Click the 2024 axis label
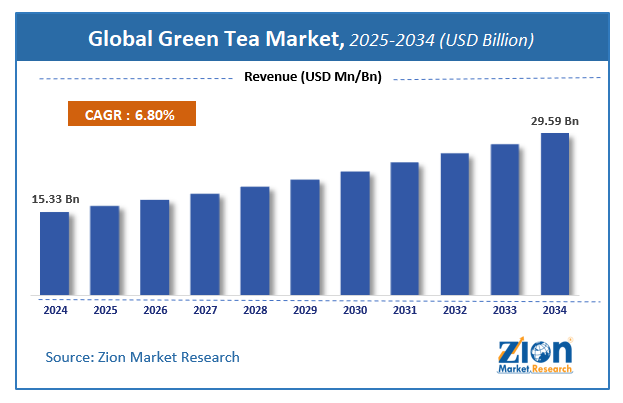Viewport: 623px width, 403px height. coord(55,310)
